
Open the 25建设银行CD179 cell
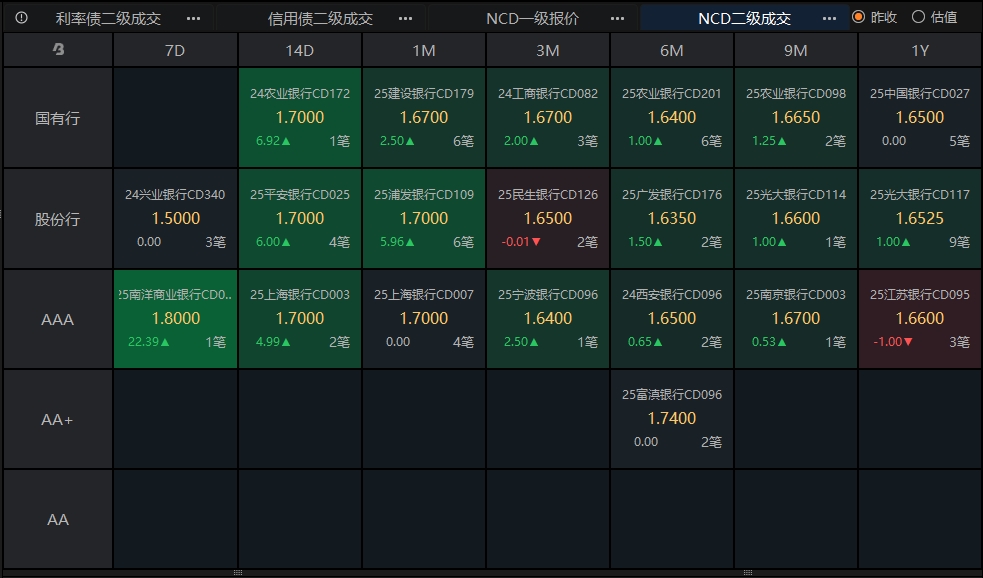424,118
